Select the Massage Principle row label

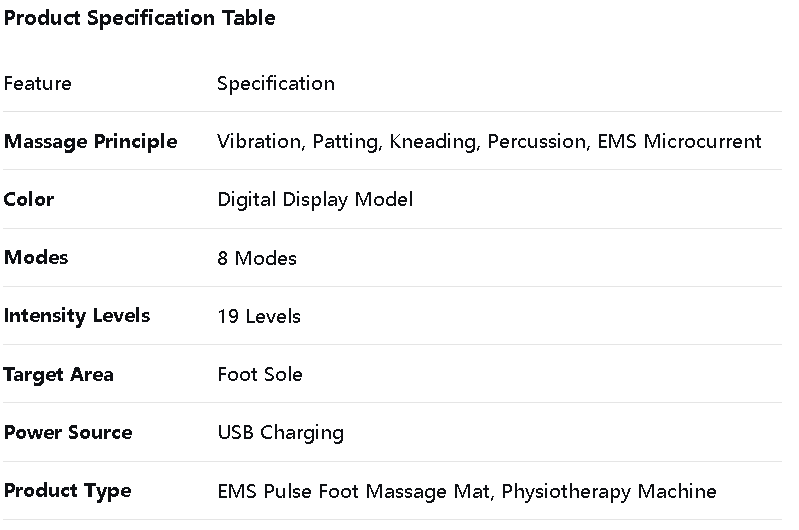[x=91, y=141]
